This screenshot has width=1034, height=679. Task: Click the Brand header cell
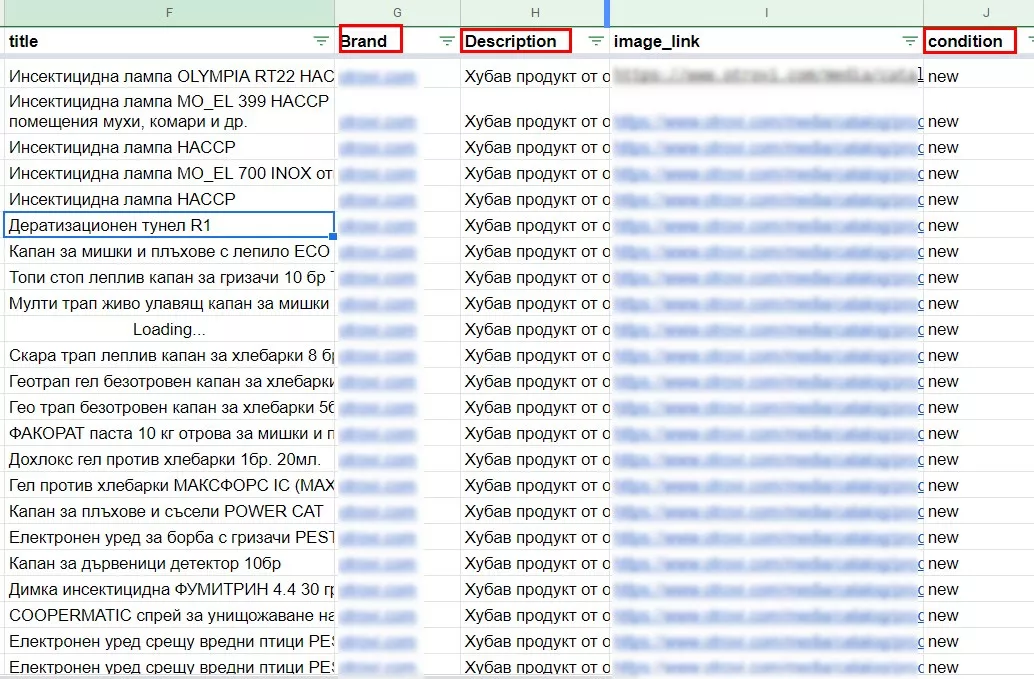tap(398, 41)
